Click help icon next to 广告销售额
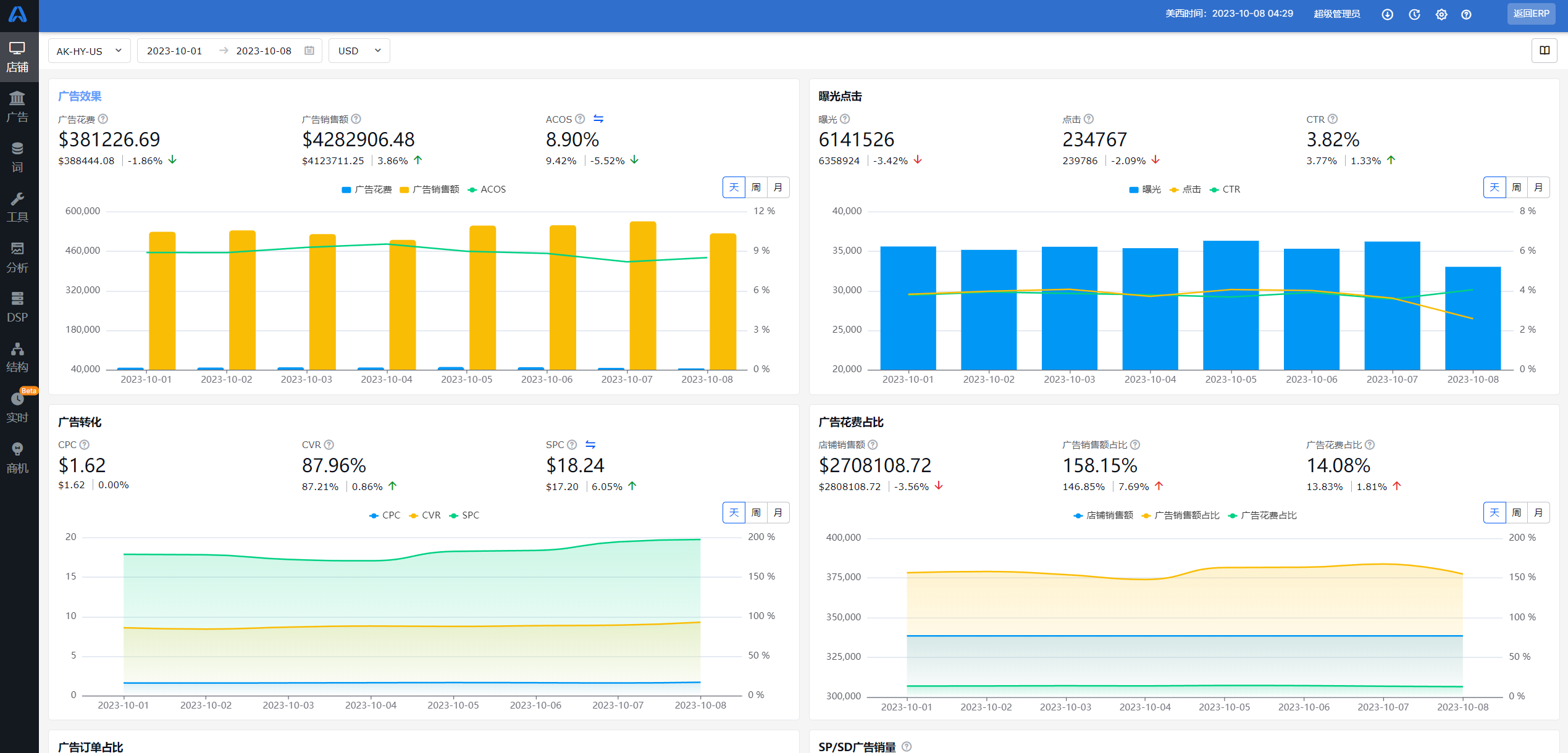 [x=356, y=119]
